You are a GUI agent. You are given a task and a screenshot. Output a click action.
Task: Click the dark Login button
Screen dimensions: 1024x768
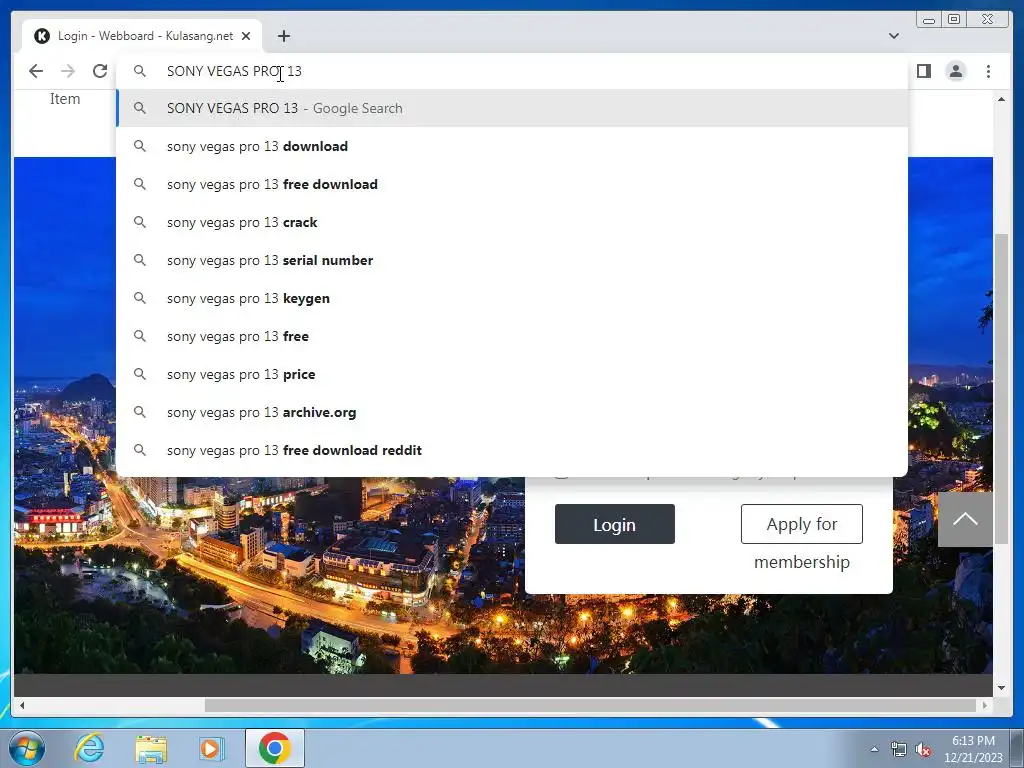(615, 524)
